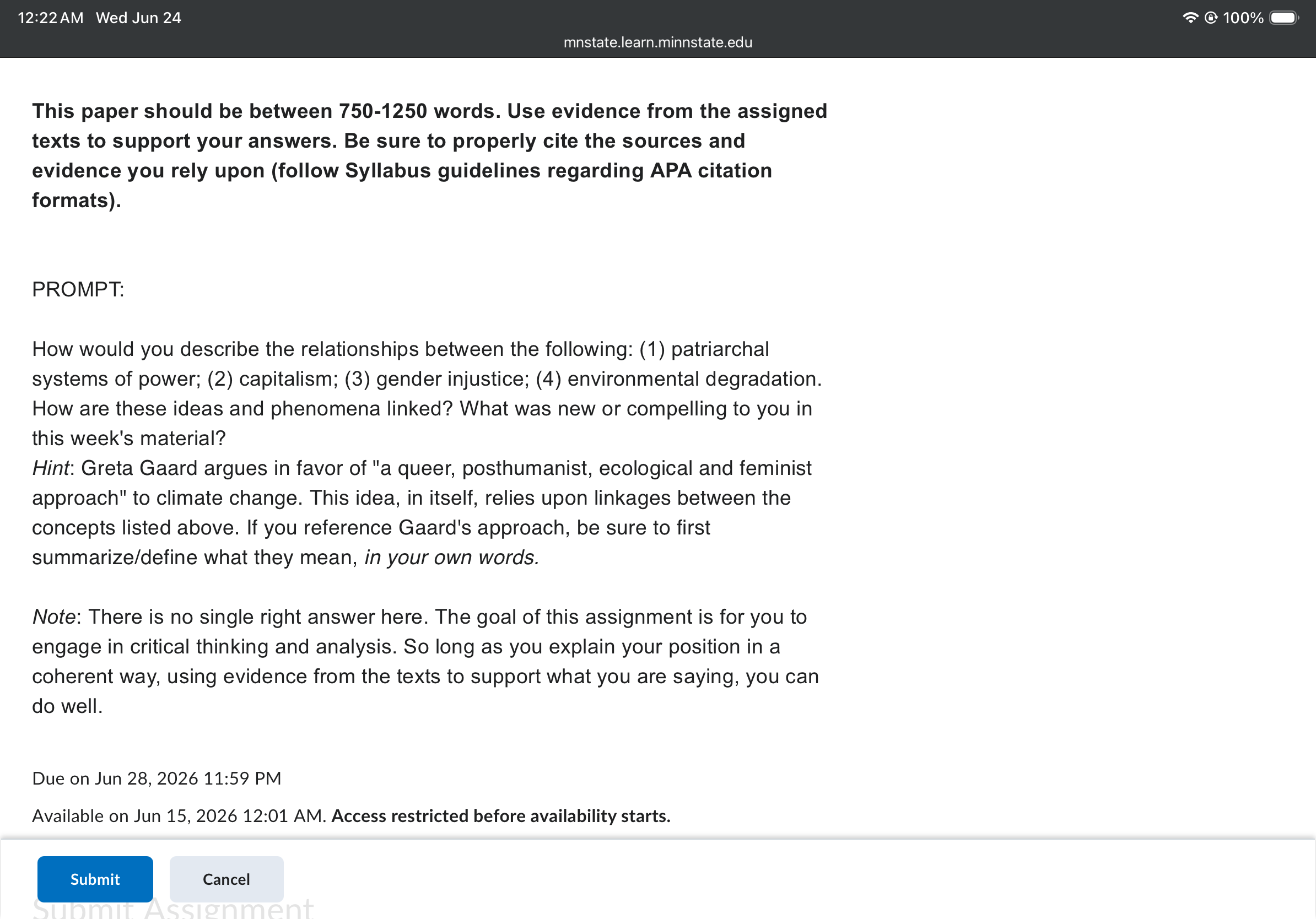The image size is (1316, 919).
Task: Tap the mnstate.learn.minnstate.edu address bar
Action: tap(658, 42)
